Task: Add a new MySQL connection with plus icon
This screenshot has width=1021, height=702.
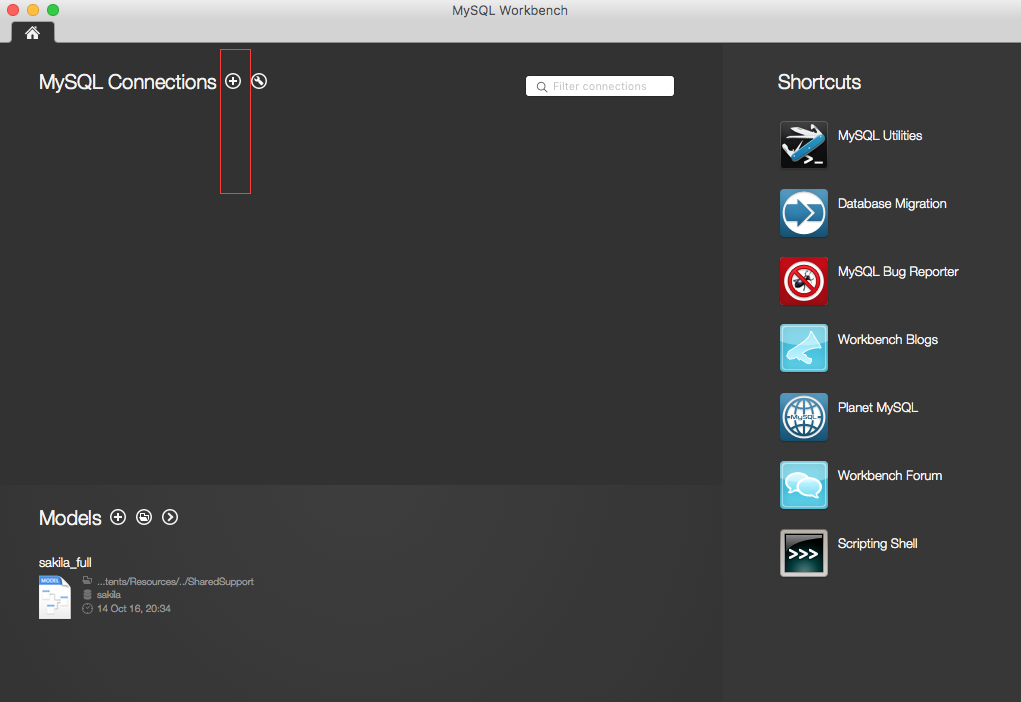Action: [x=233, y=81]
